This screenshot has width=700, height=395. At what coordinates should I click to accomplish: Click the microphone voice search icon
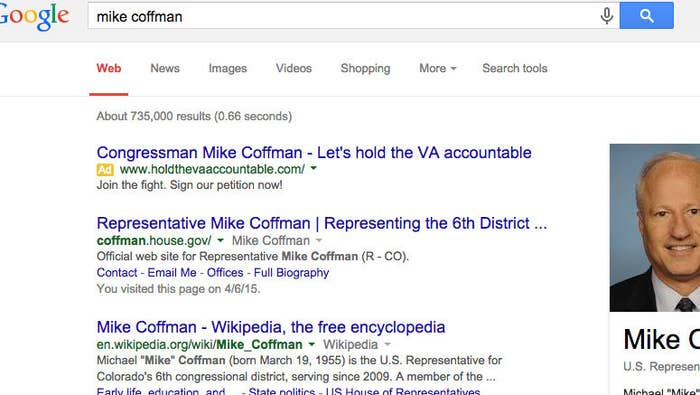coord(606,16)
